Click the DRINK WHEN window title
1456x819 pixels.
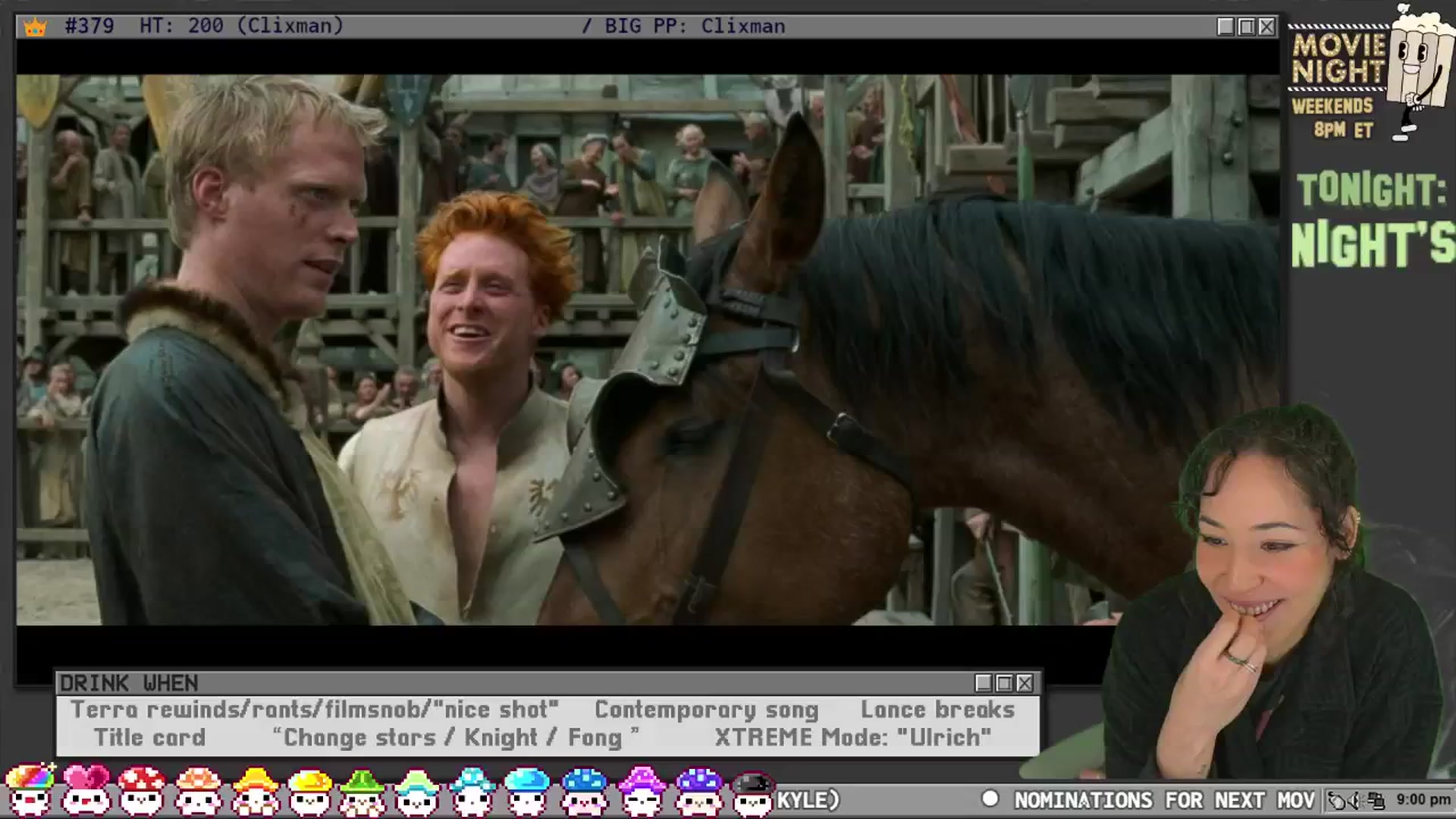(129, 683)
